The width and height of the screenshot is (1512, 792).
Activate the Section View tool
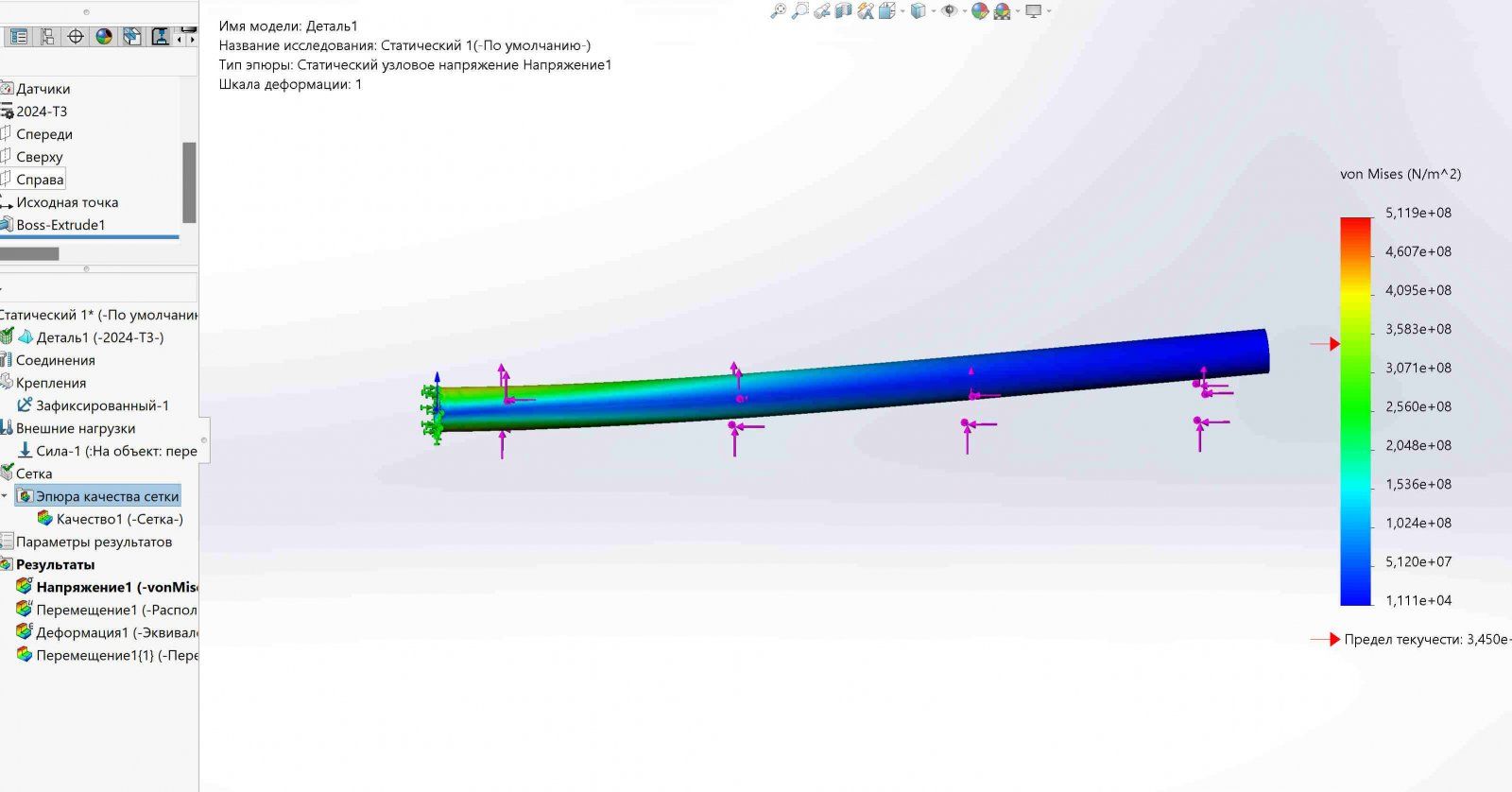coord(843,11)
